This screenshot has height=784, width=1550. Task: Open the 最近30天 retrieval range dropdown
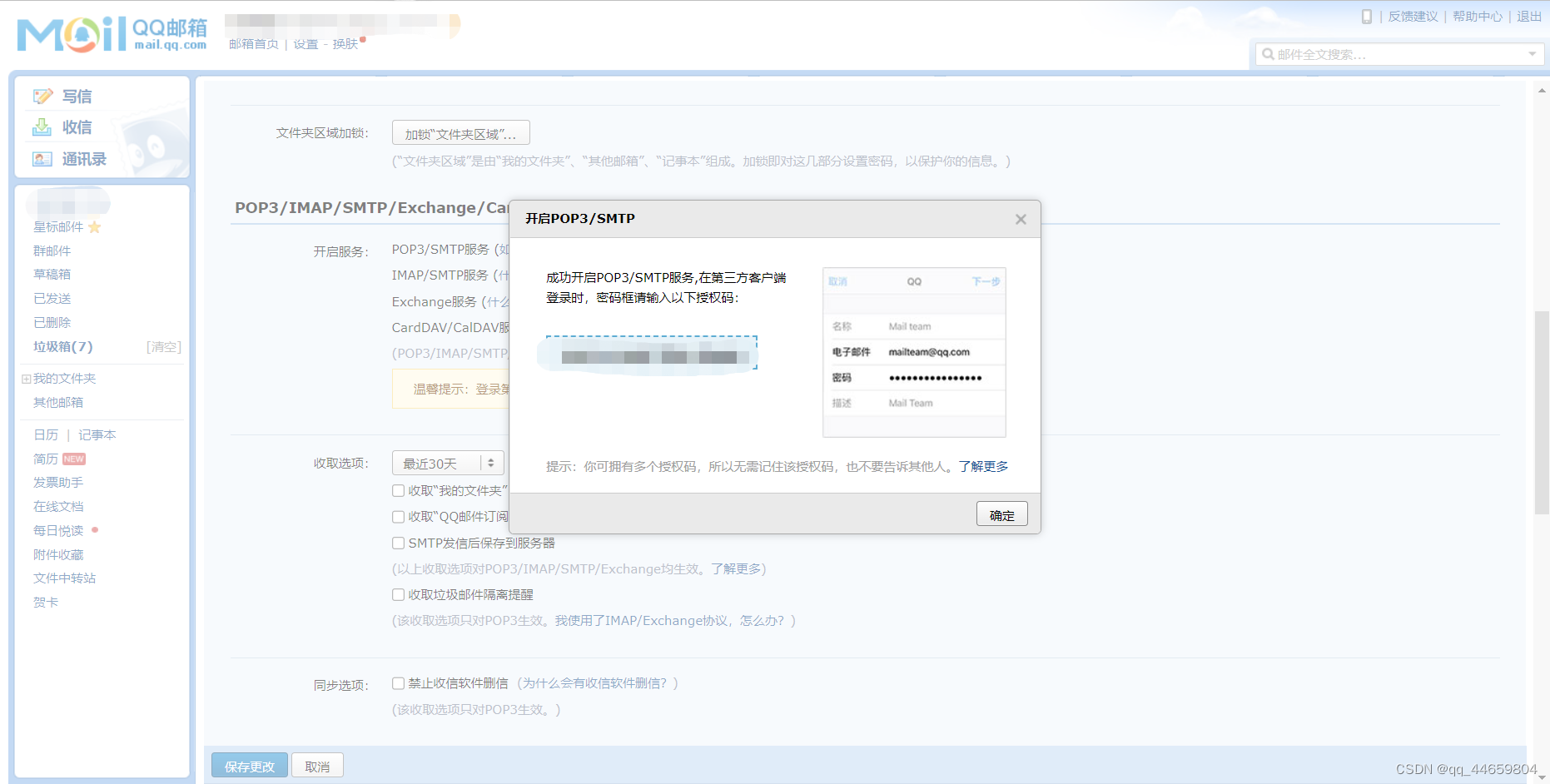point(448,464)
